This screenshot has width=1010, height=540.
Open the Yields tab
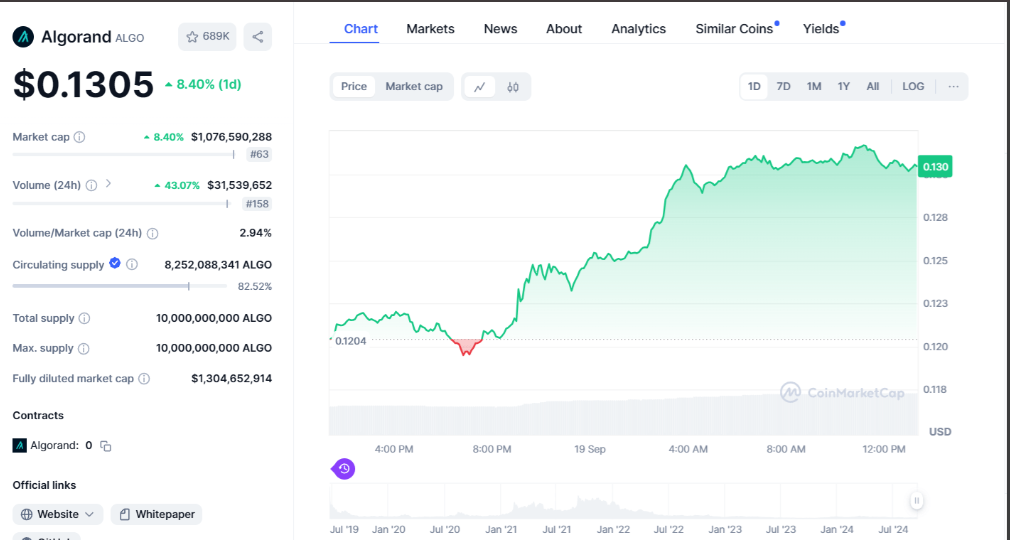(x=821, y=29)
